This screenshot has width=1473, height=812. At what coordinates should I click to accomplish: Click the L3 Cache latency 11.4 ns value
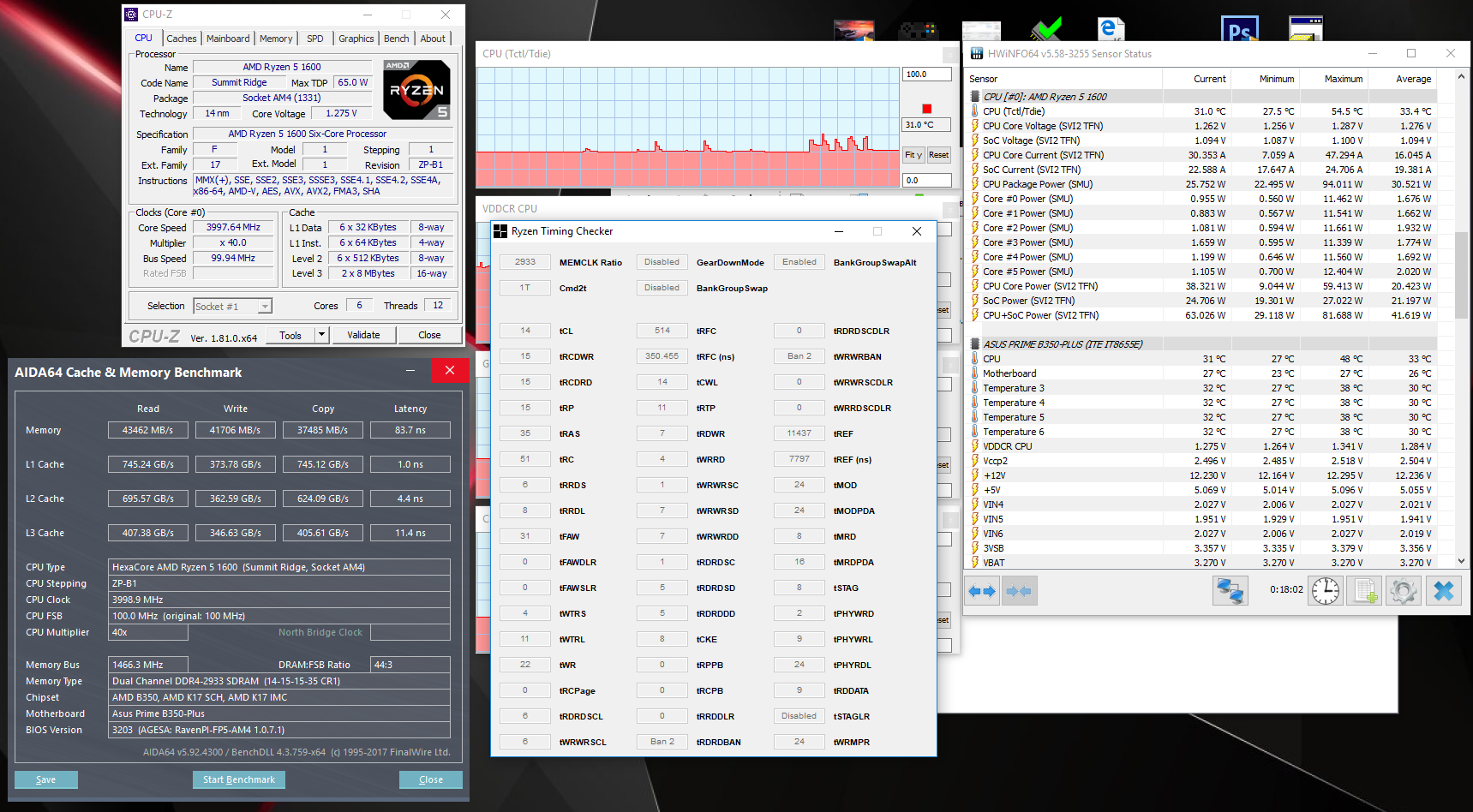[410, 533]
